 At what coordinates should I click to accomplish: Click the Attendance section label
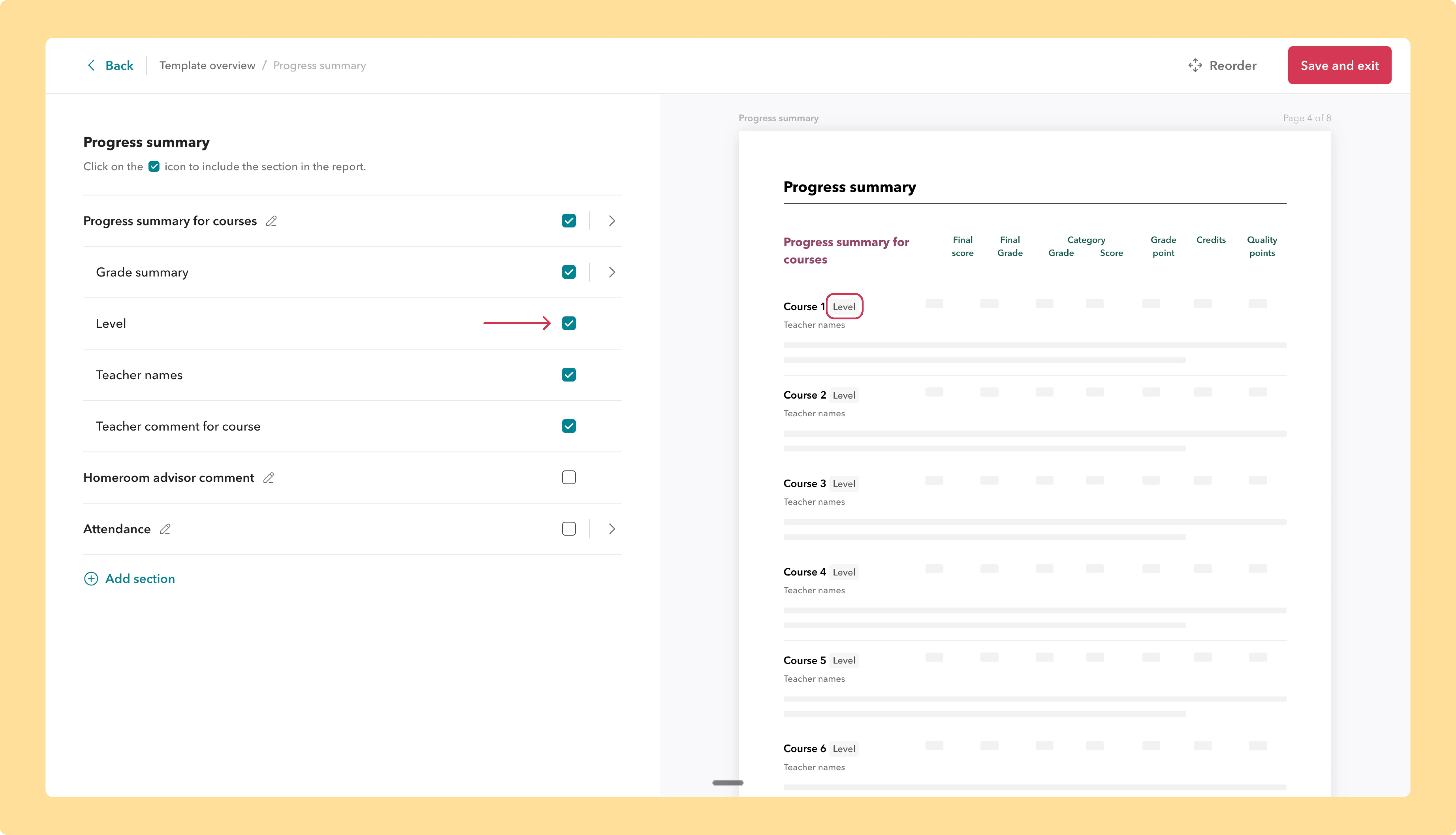[117, 529]
